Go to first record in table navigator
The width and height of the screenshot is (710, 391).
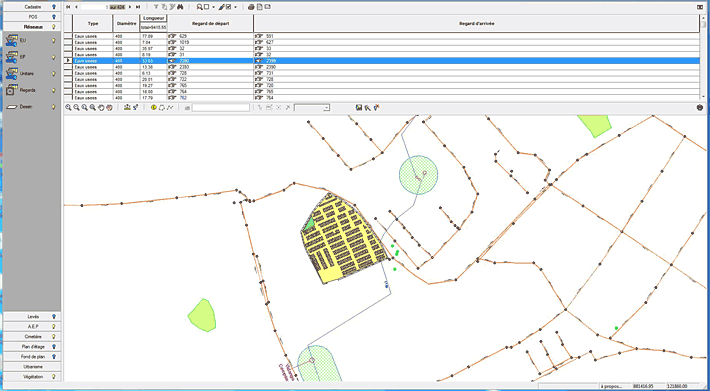coord(68,7)
